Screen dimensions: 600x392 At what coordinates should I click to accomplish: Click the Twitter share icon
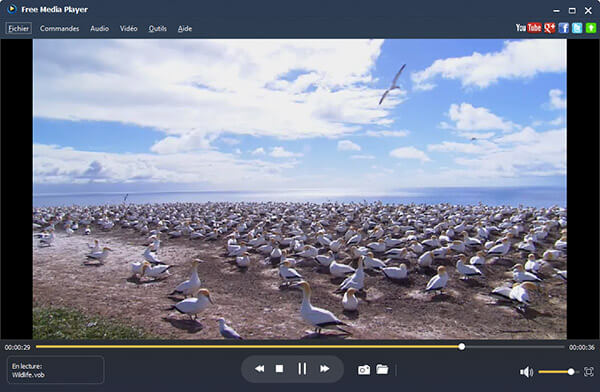pyautogui.click(x=577, y=28)
